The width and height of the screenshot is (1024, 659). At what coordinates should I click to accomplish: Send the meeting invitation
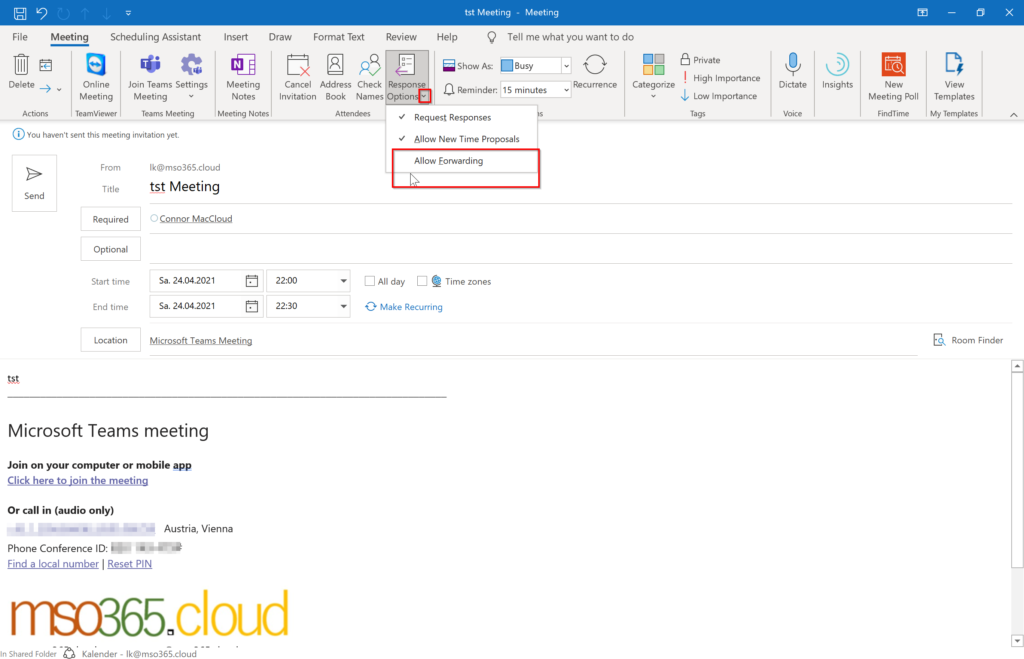(x=34, y=184)
